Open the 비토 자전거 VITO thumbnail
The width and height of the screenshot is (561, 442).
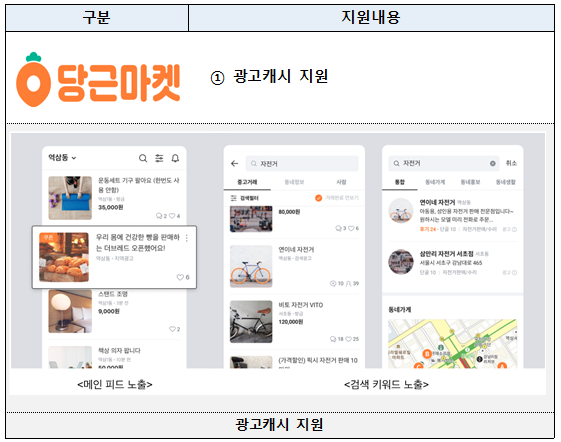(251, 321)
